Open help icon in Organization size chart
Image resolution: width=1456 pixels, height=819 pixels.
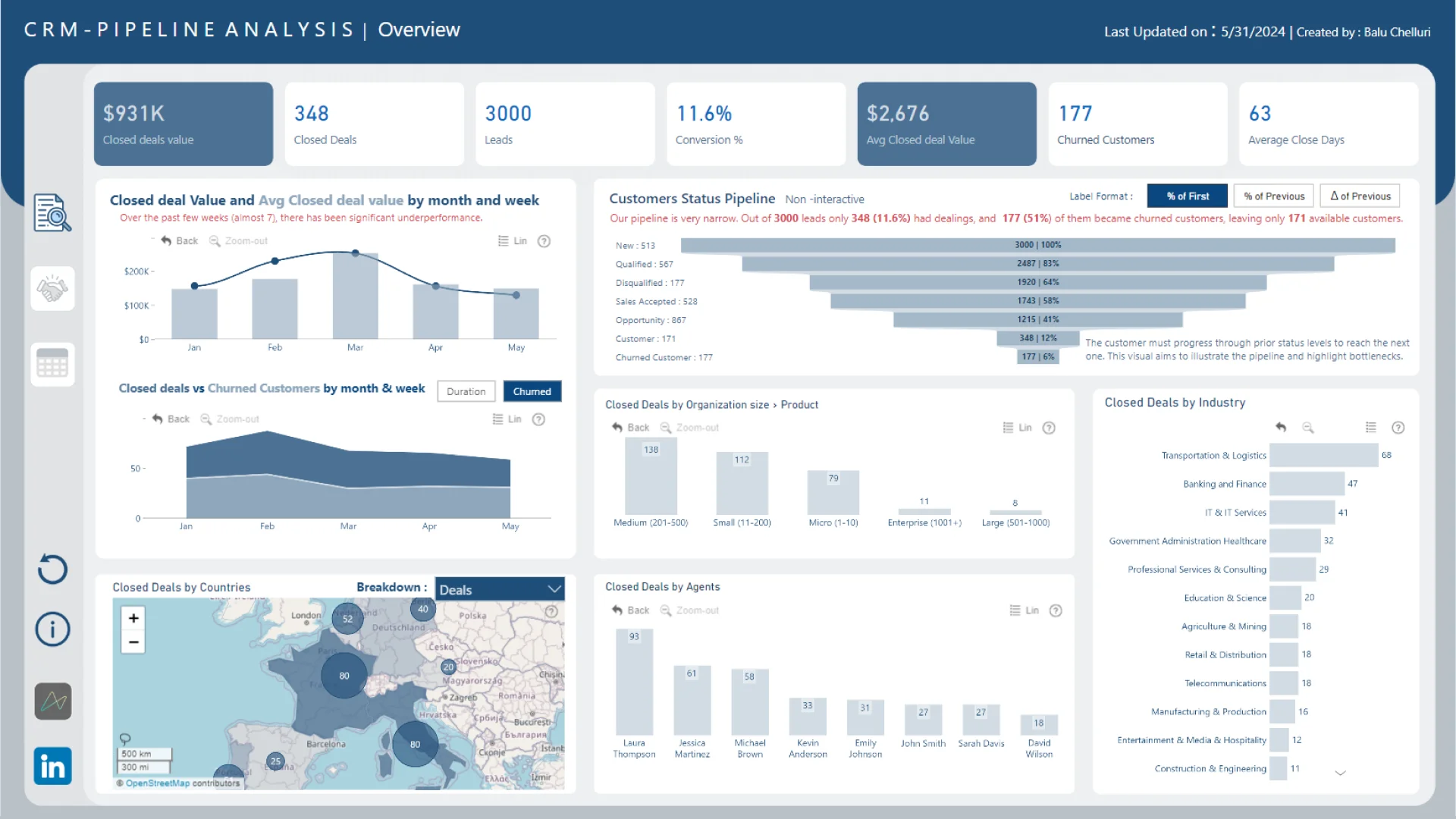click(x=1049, y=428)
